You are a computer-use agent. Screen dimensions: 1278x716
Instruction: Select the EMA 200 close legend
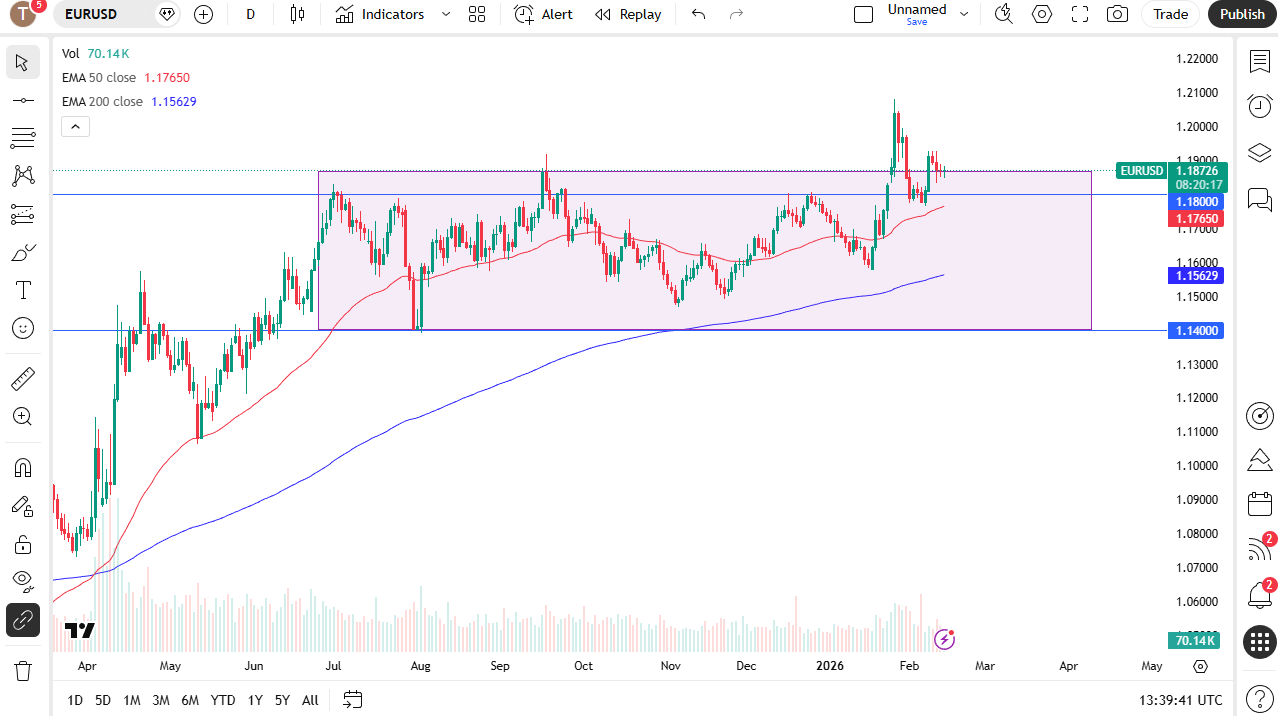pyautogui.click(x=102, y=101)
